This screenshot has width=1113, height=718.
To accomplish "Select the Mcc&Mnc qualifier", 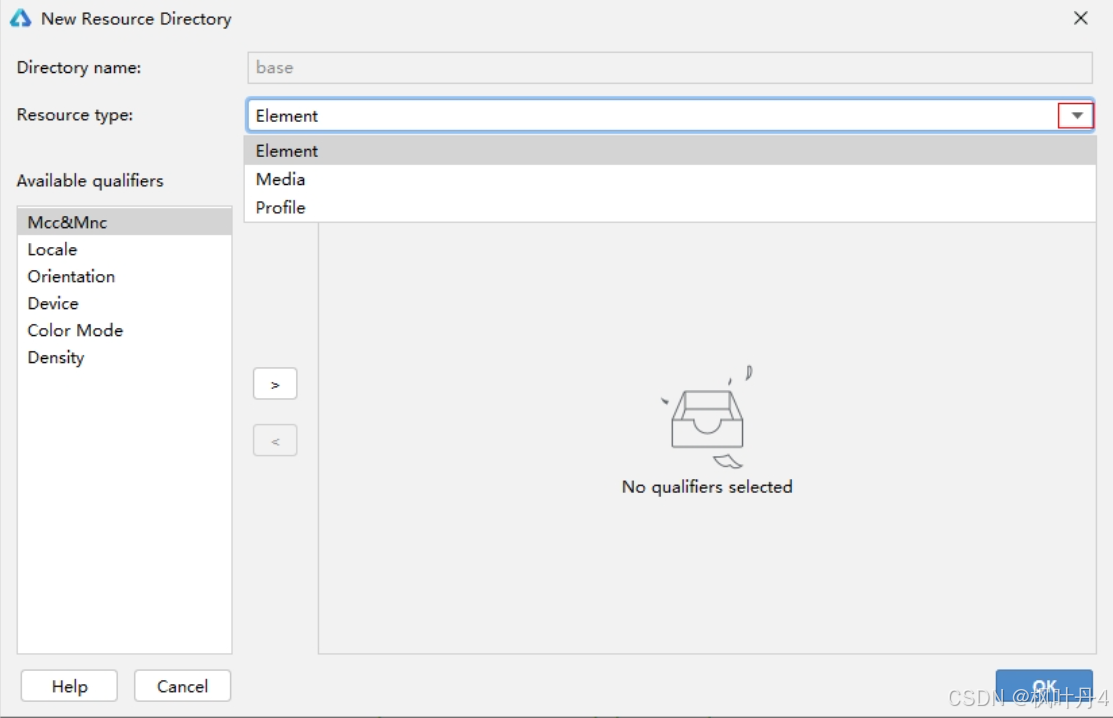I will [x=124, y=222].
